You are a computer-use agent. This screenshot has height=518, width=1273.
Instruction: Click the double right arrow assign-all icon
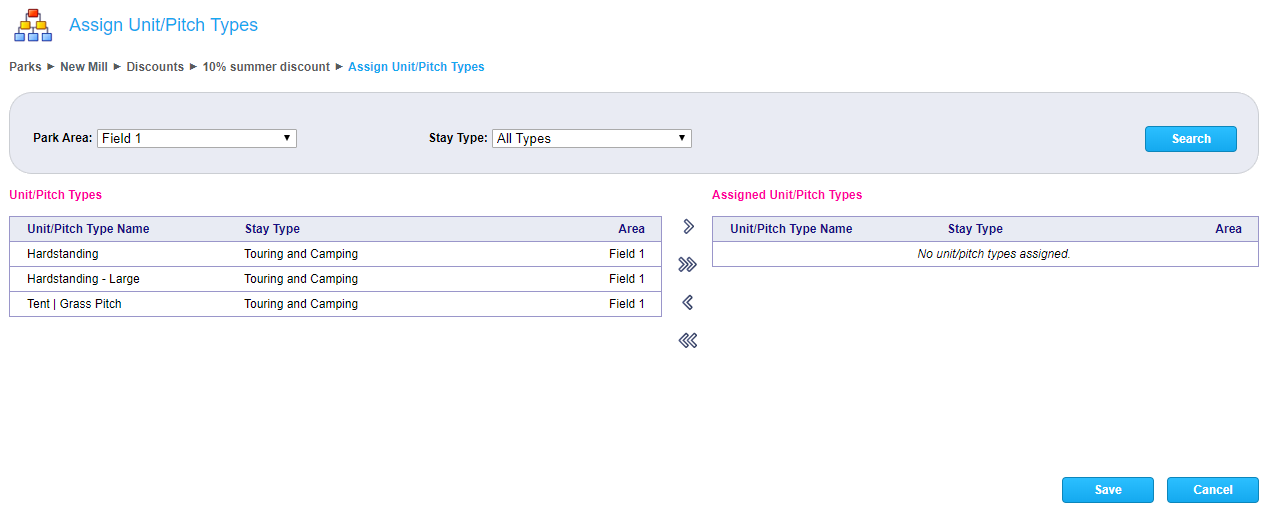point(687,265)
